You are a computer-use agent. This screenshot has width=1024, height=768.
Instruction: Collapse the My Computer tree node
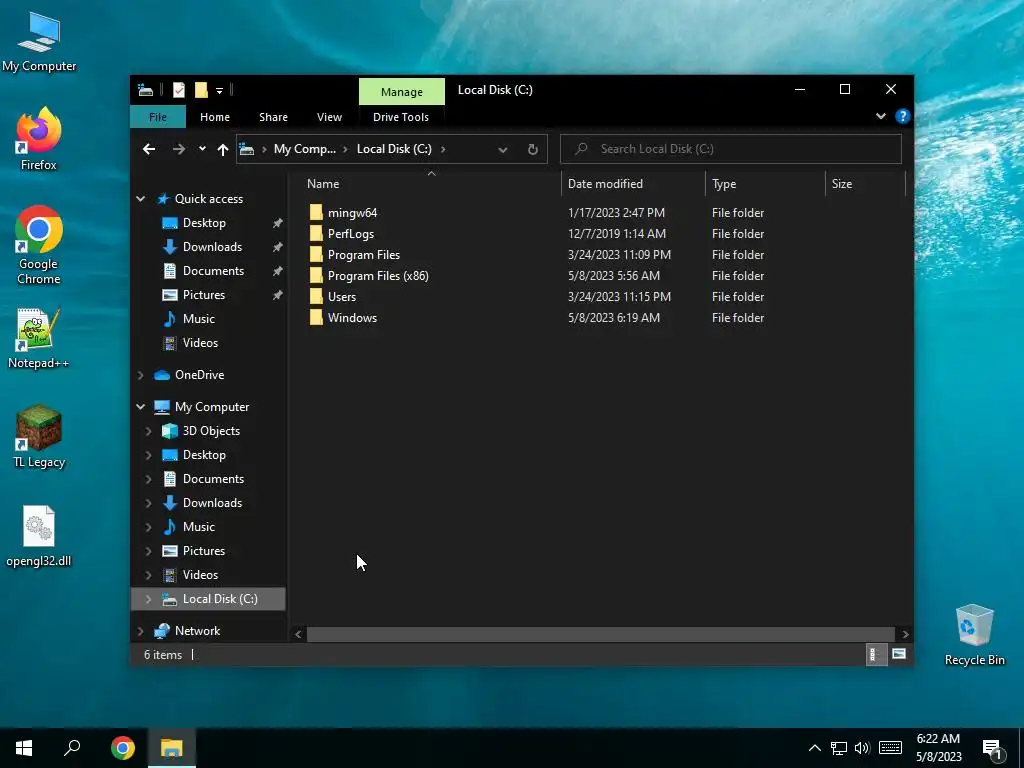pyautogui.click(x=140, y=407)
